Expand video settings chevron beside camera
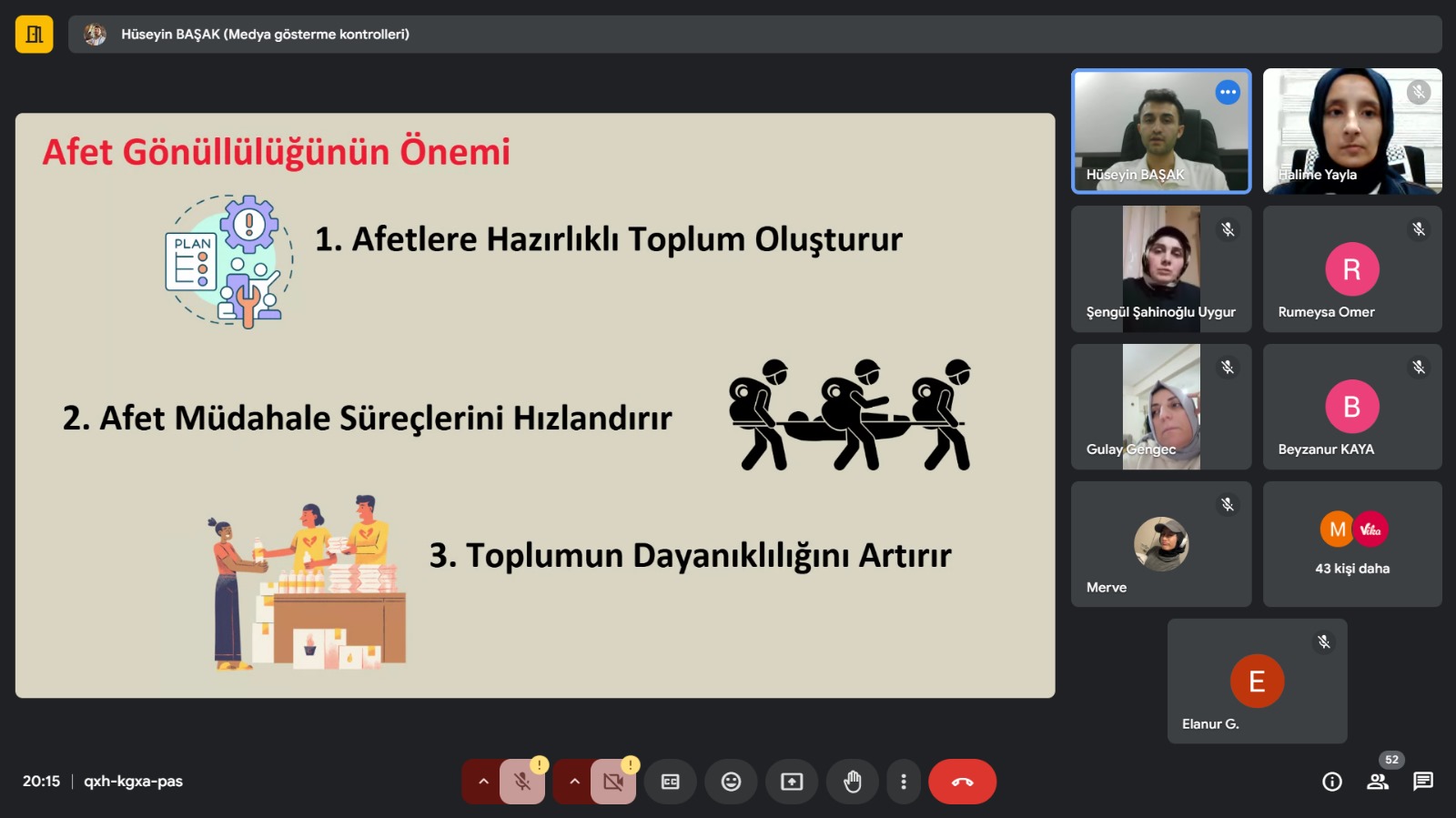The height and width of the screenshot is (818, 1456). 574,782
